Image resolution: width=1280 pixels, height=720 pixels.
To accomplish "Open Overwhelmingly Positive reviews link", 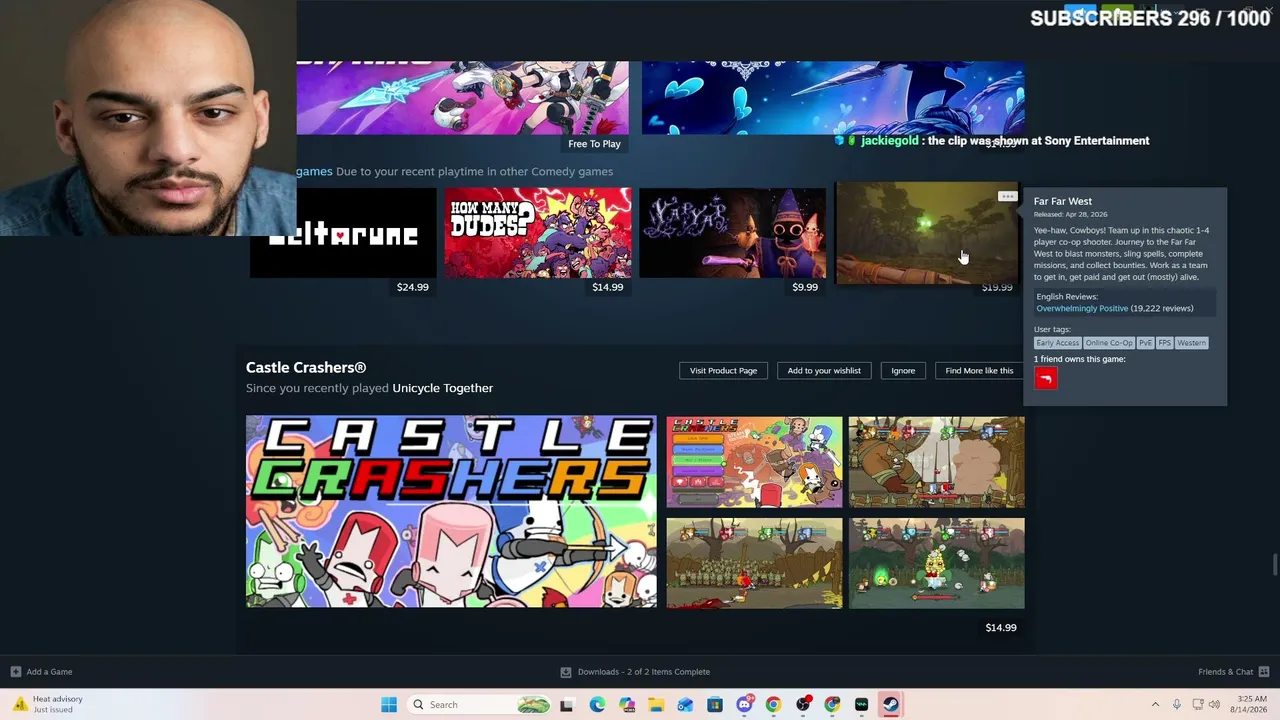I will [1082, 308].
